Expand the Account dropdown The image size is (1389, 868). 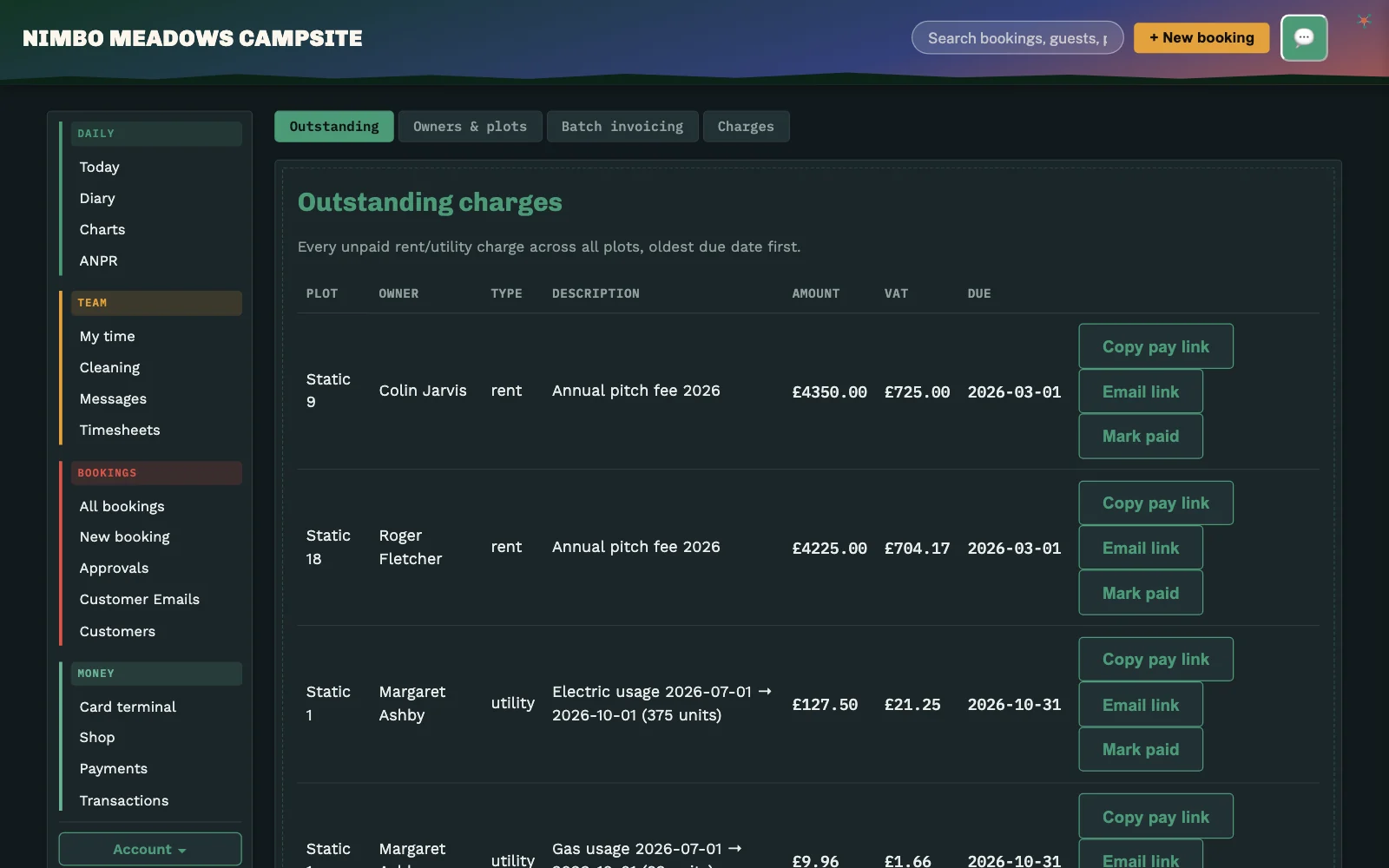click(150, 849)
